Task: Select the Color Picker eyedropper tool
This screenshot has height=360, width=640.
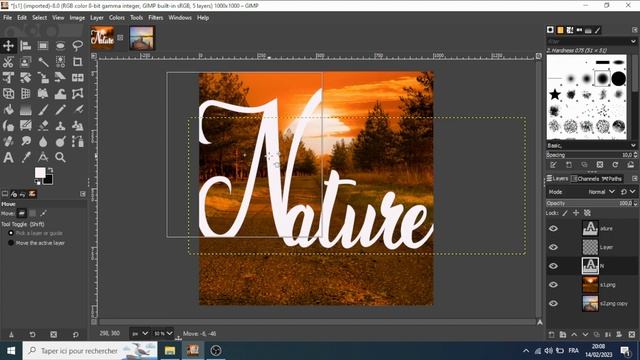Action: tap(26, 157)
